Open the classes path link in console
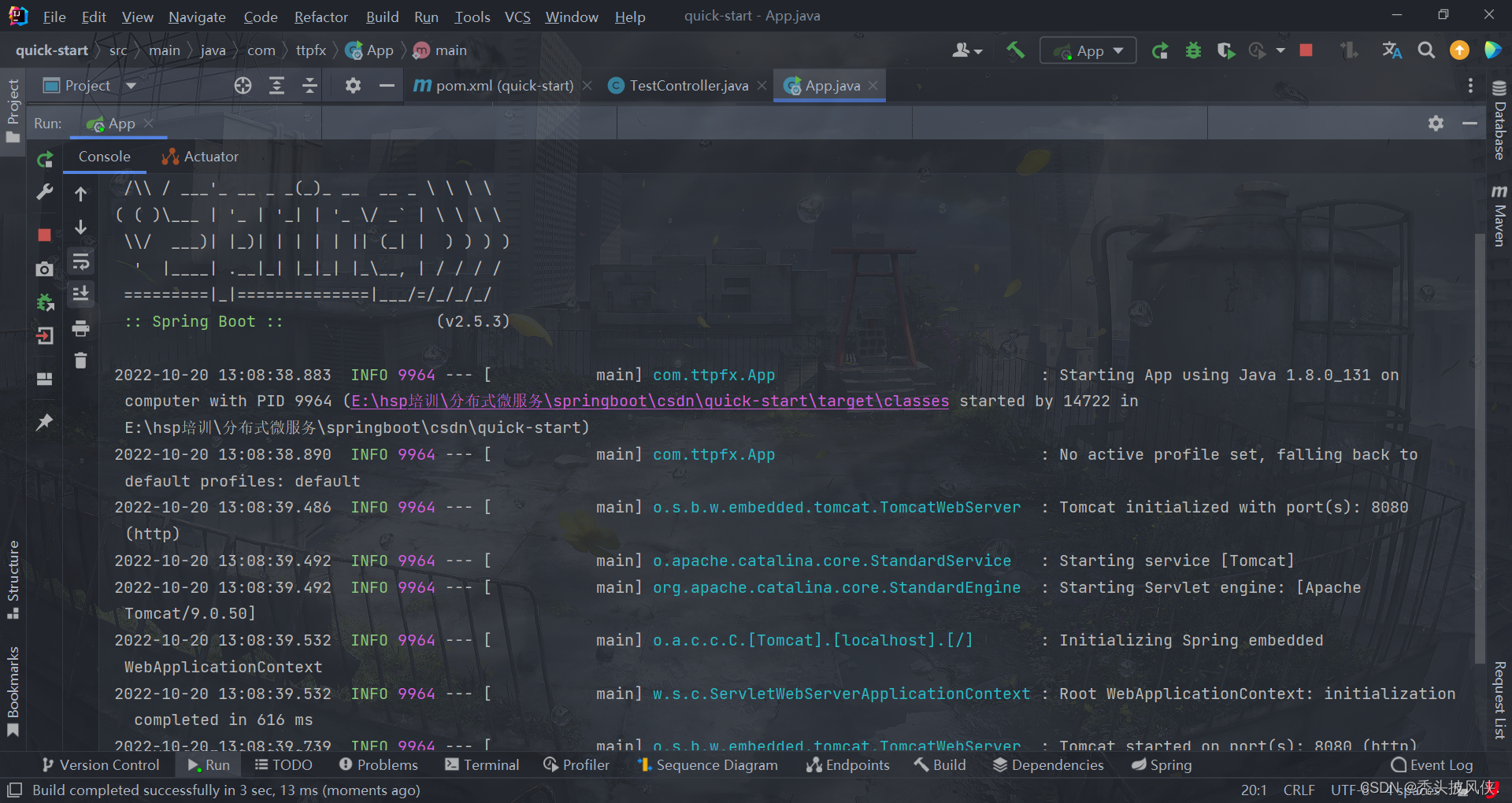 pos(650,401)
